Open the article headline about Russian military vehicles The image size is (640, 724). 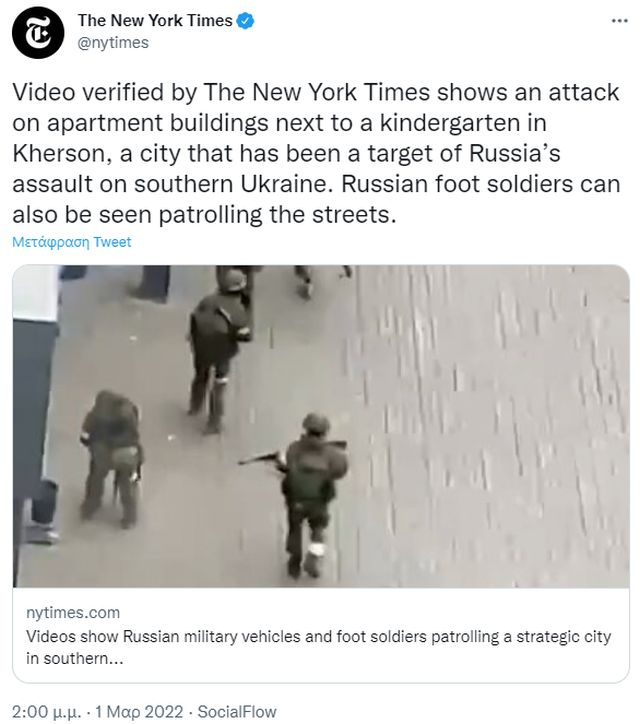click(x=318, y=647)
